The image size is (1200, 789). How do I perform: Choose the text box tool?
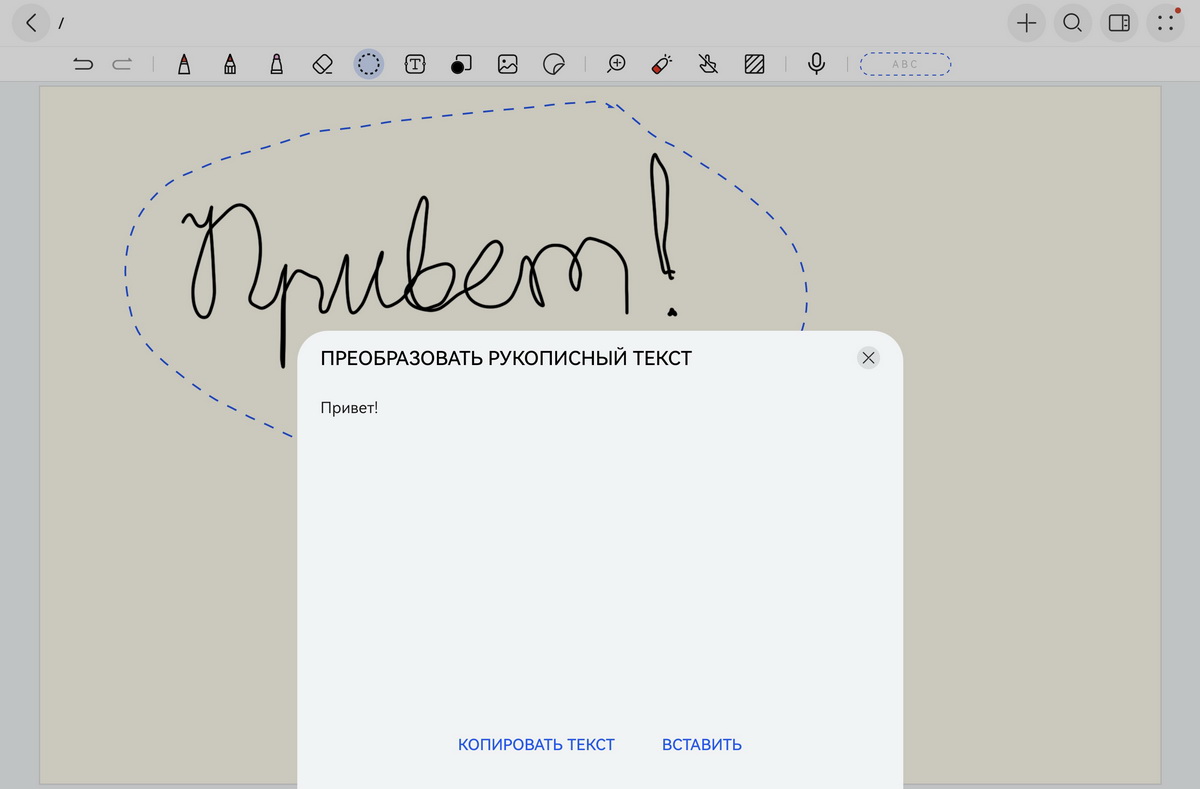tap(415, 65)
